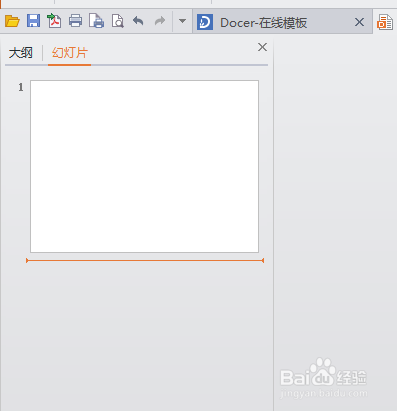Redo the last undone action
The width and height of the screenshot is (397, 411).
160,21
